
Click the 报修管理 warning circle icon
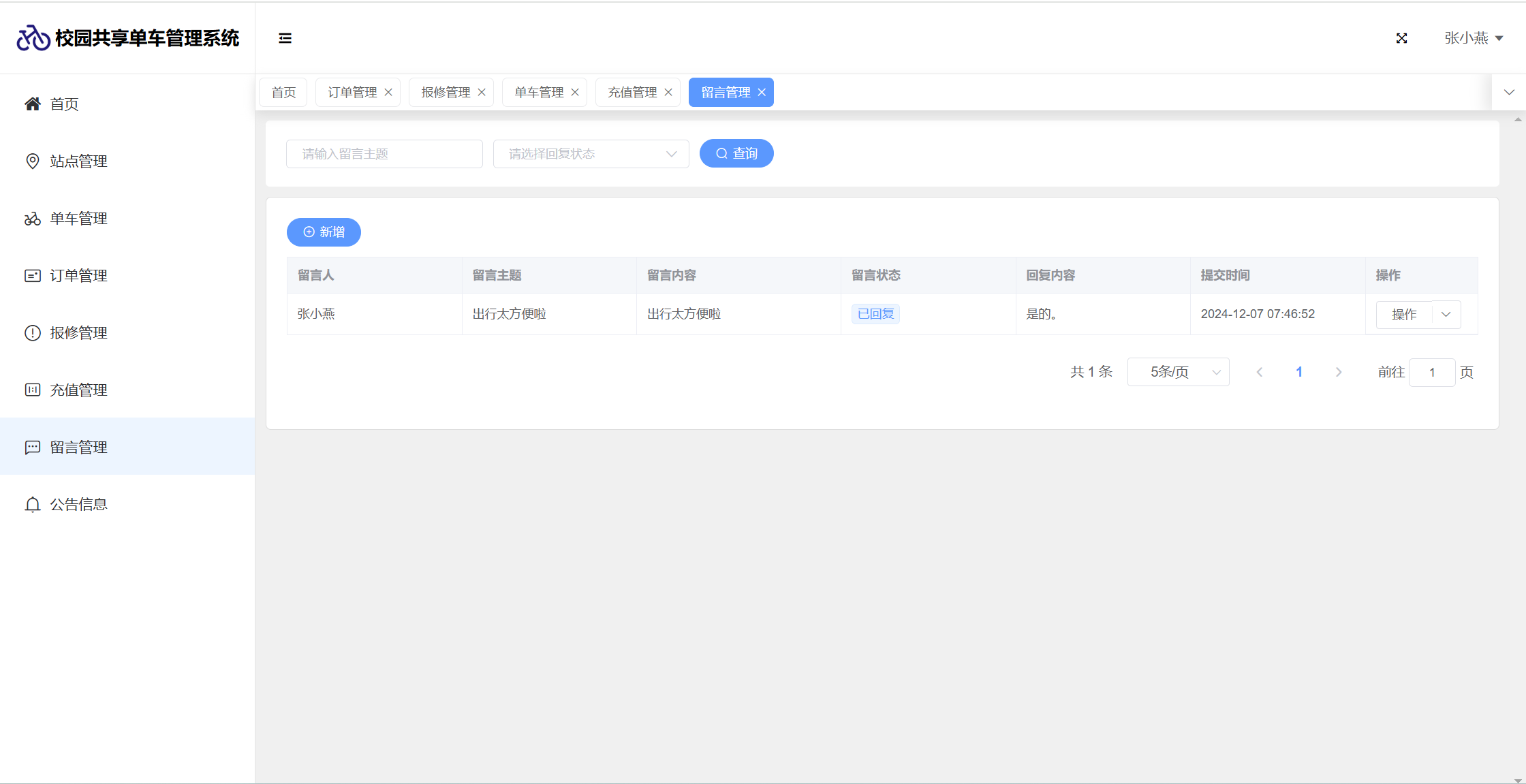tap(32, 333)
